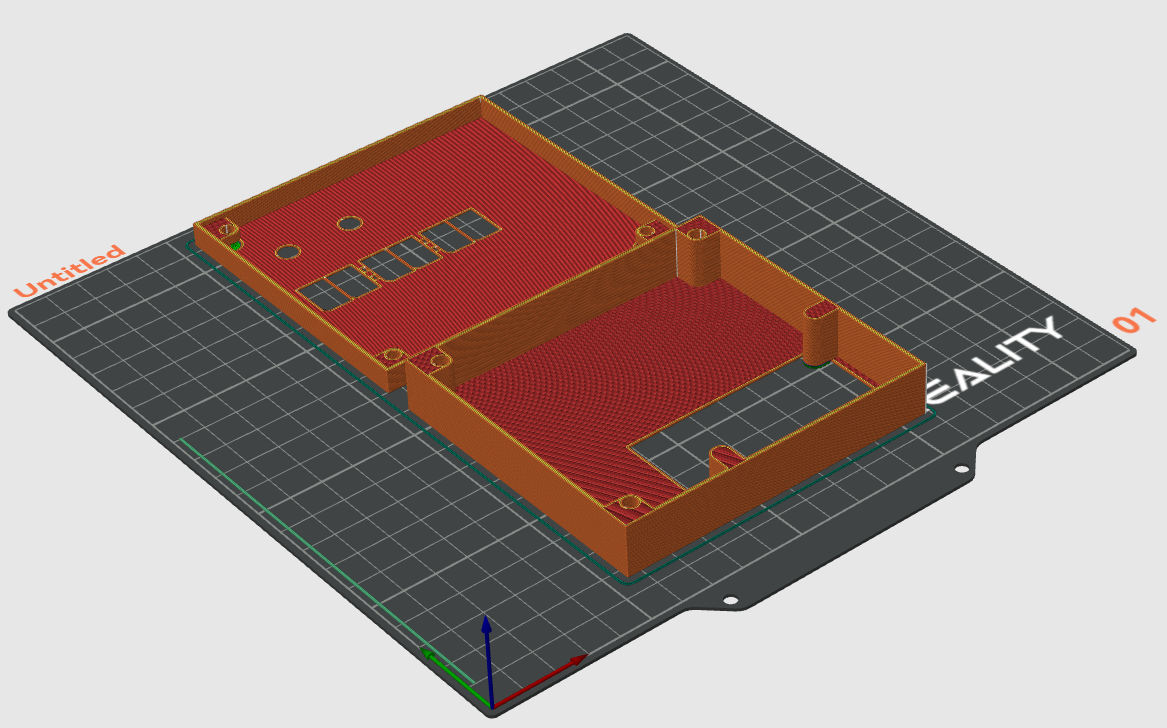The image size is (1167, 728).
Task: Click the screw hole at lid right corner
Action: [646, 231]
